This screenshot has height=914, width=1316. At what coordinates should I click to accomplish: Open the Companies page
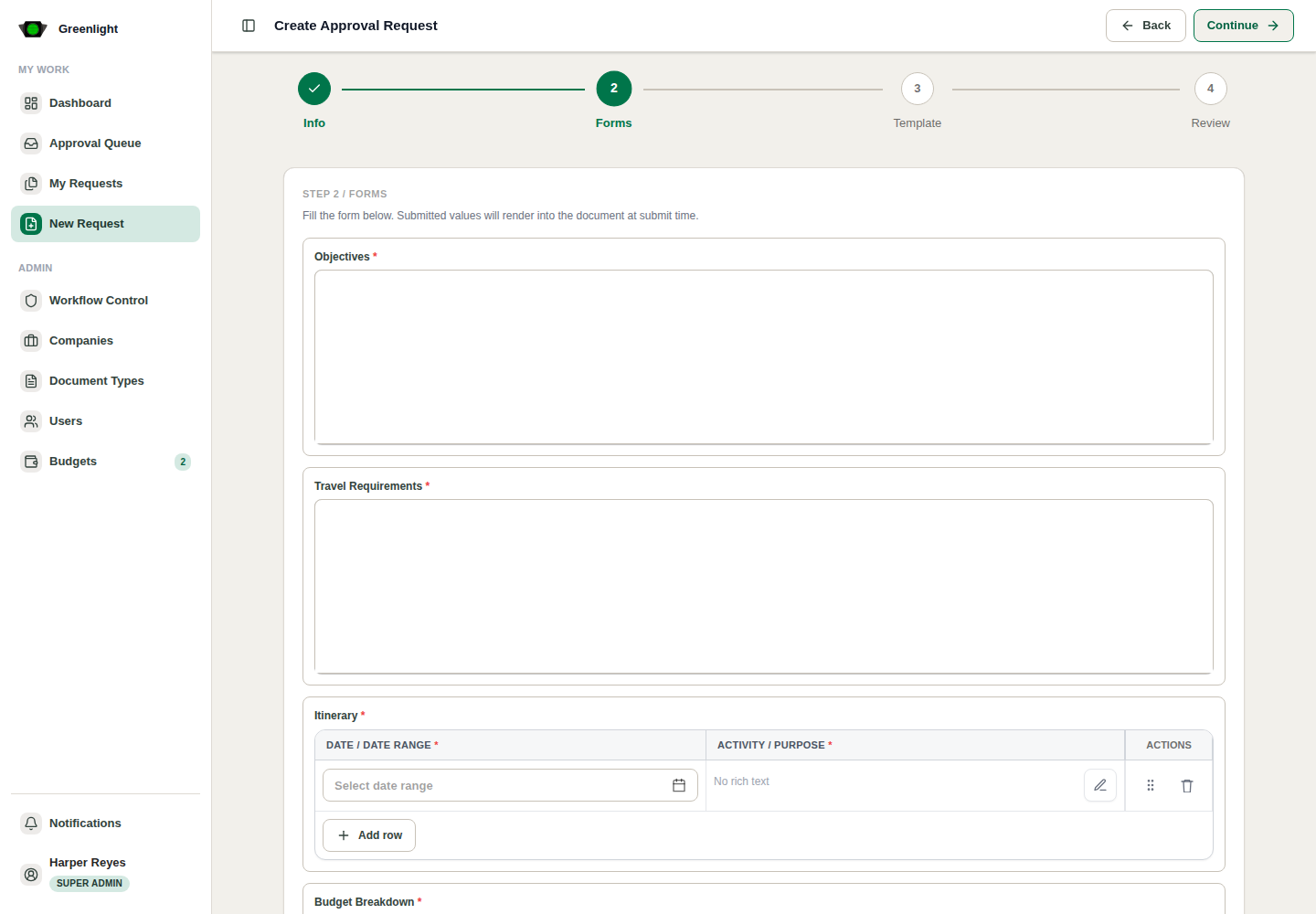[x=105, y=341]
